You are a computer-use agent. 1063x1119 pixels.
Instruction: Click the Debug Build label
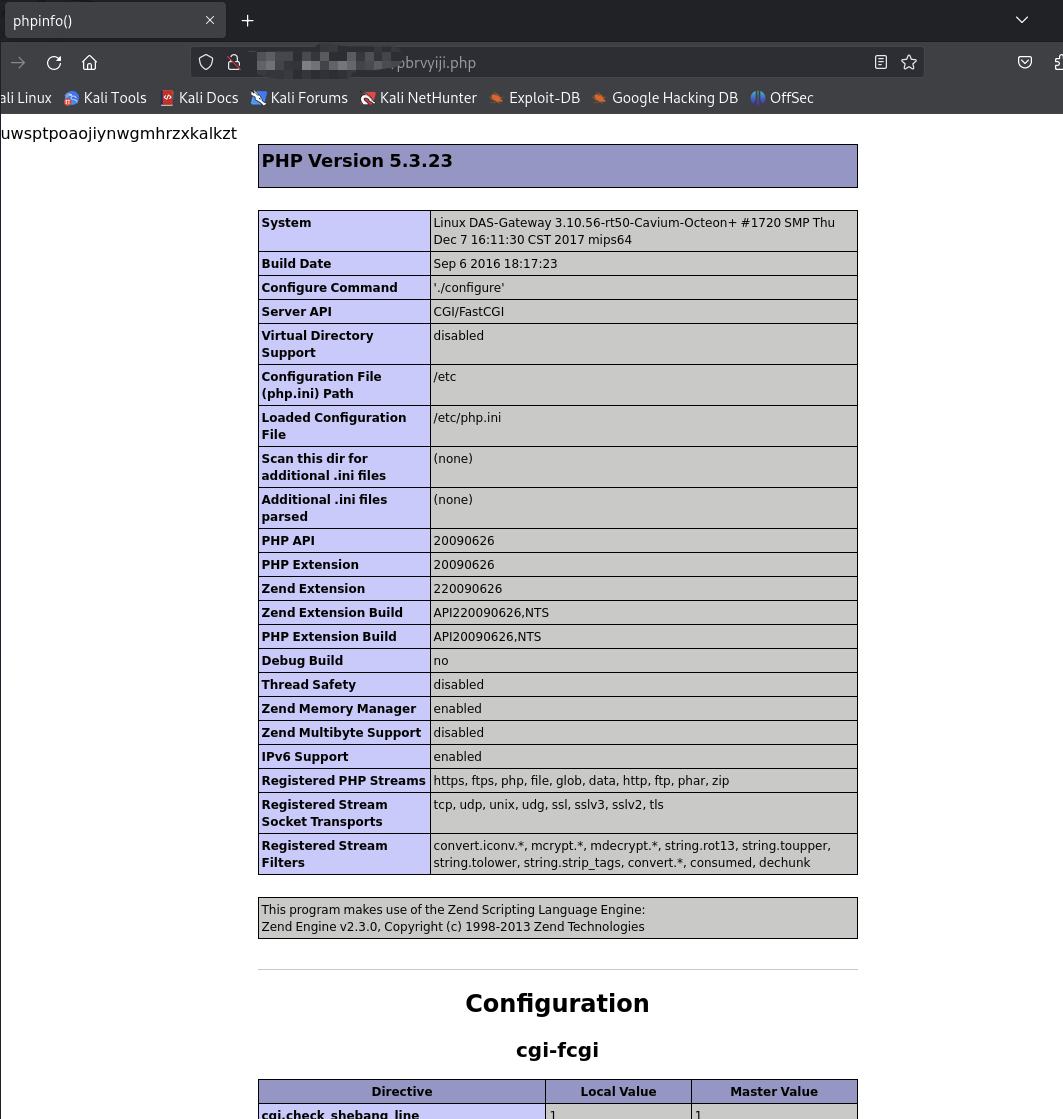[x=344, y=661]
